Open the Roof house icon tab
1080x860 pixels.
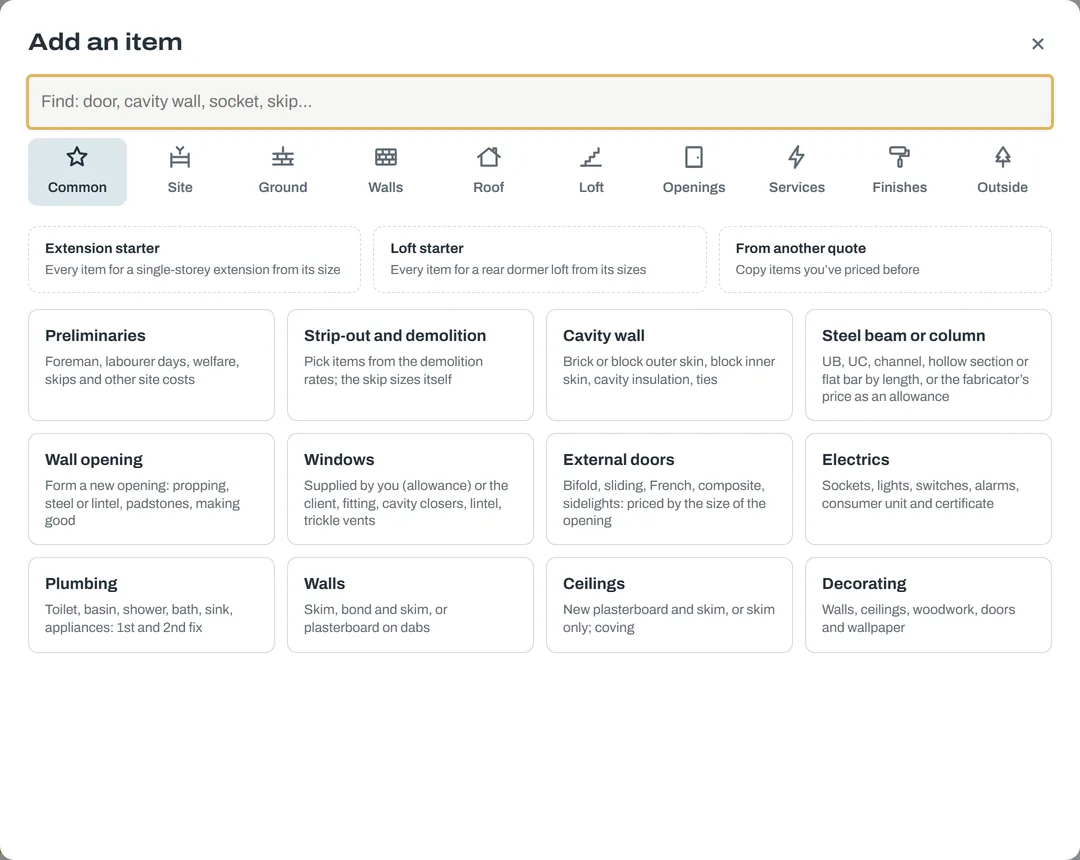coord(488,171)
